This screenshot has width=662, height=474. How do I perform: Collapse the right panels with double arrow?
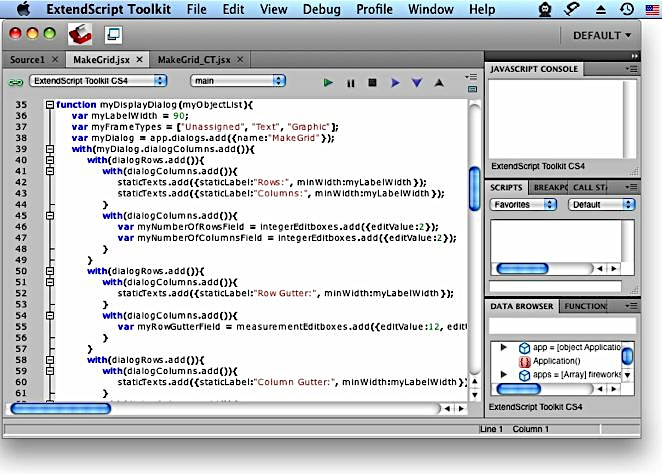[x=635, y=56]
